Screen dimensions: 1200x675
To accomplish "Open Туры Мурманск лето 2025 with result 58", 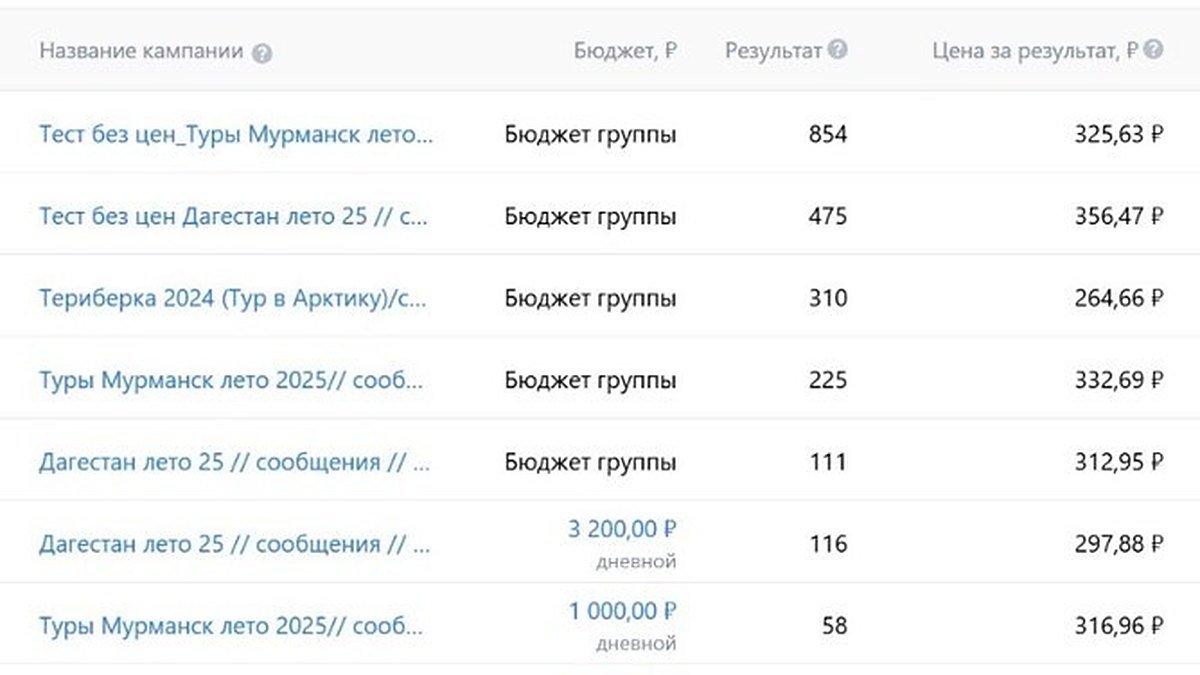I will pos(232,627).
